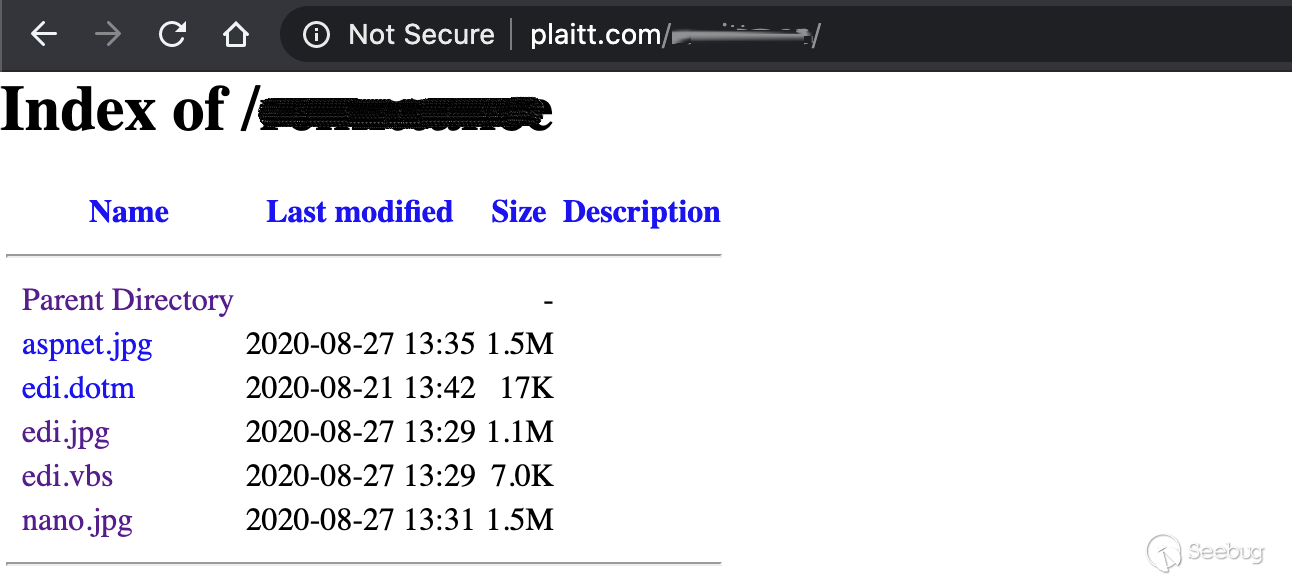Sort listing by Last modified column
Viewport: 1292px width, 580px height.
tap(359, 212)
